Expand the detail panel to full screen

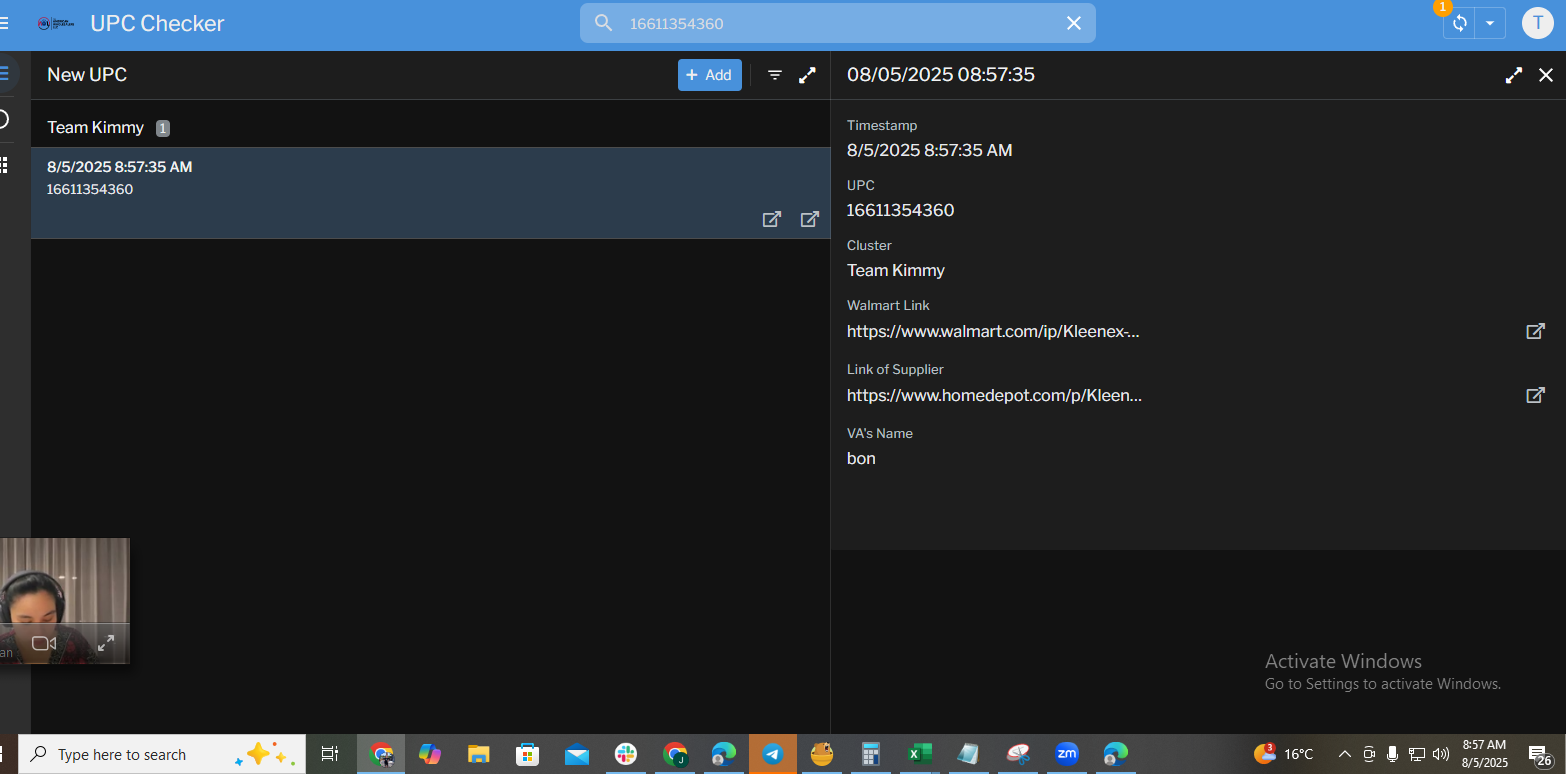(1514, 75)
